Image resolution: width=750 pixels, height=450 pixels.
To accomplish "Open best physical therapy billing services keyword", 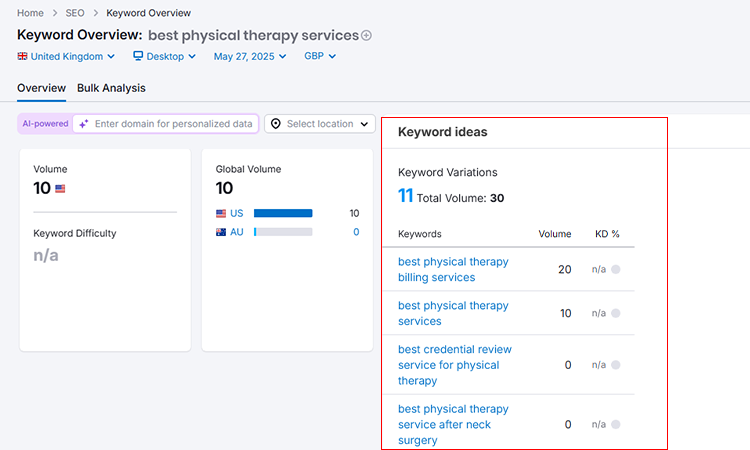I will tap(453, 269).
